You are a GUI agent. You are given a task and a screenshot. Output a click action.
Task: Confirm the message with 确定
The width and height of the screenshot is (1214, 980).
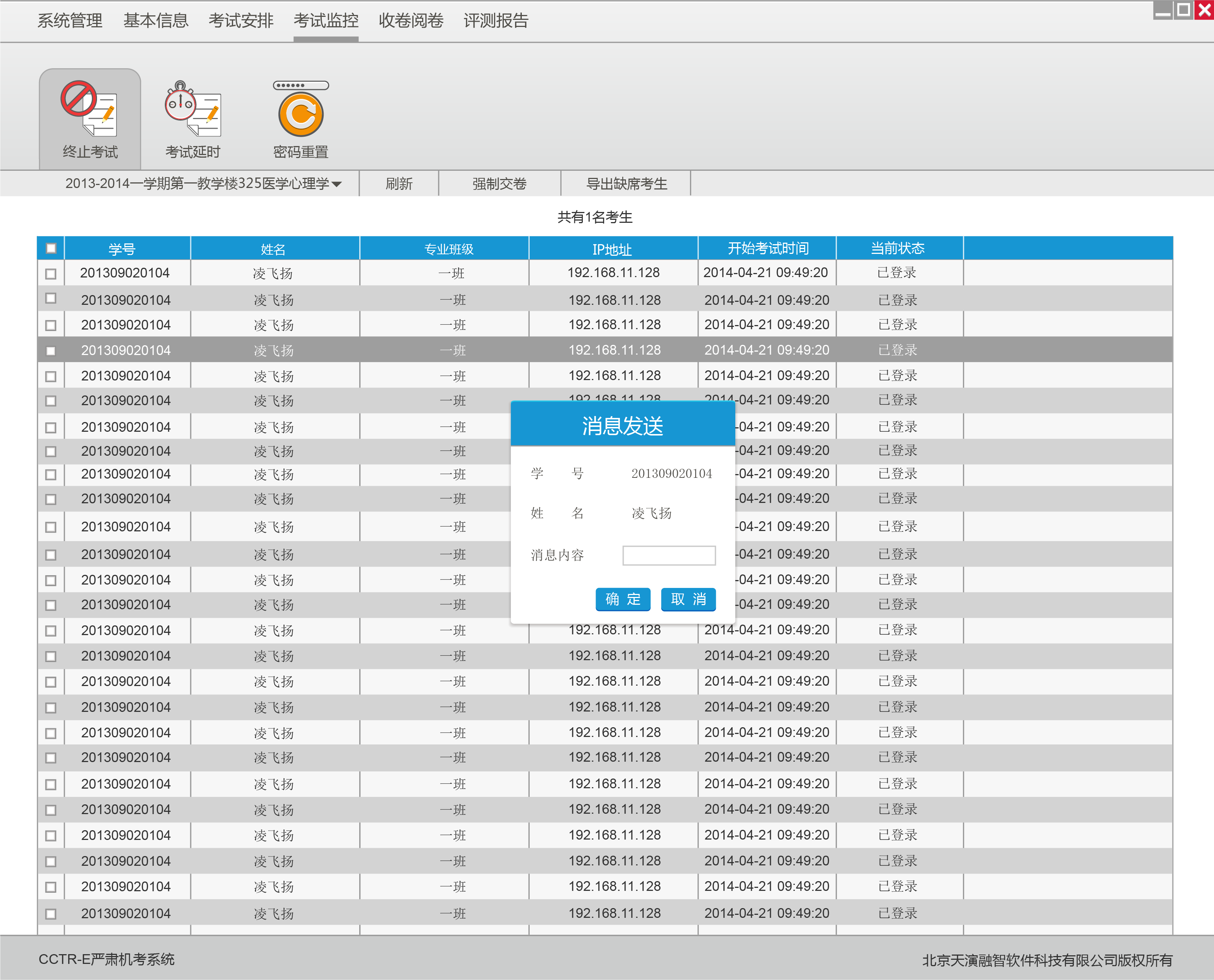[x=623, y=599]
